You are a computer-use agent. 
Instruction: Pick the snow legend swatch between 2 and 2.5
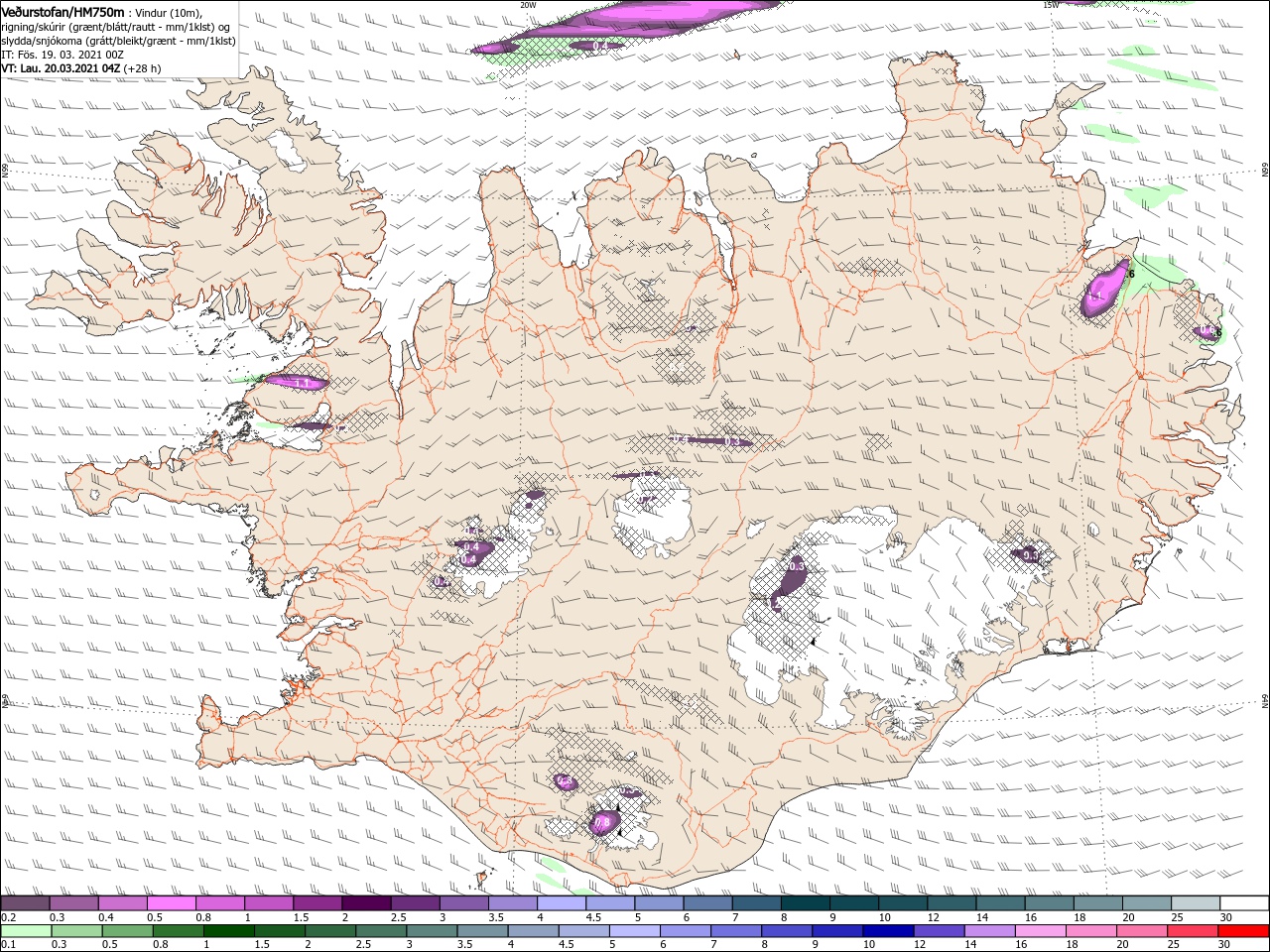366,903
